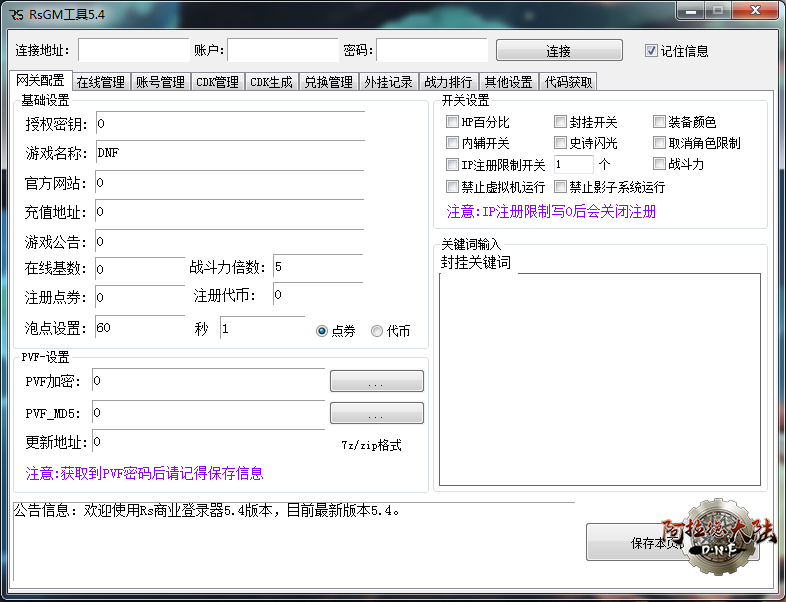This screenshot has height=602, width=786.
Task: Select the 代码获取 tab
Action: point(568,82)
